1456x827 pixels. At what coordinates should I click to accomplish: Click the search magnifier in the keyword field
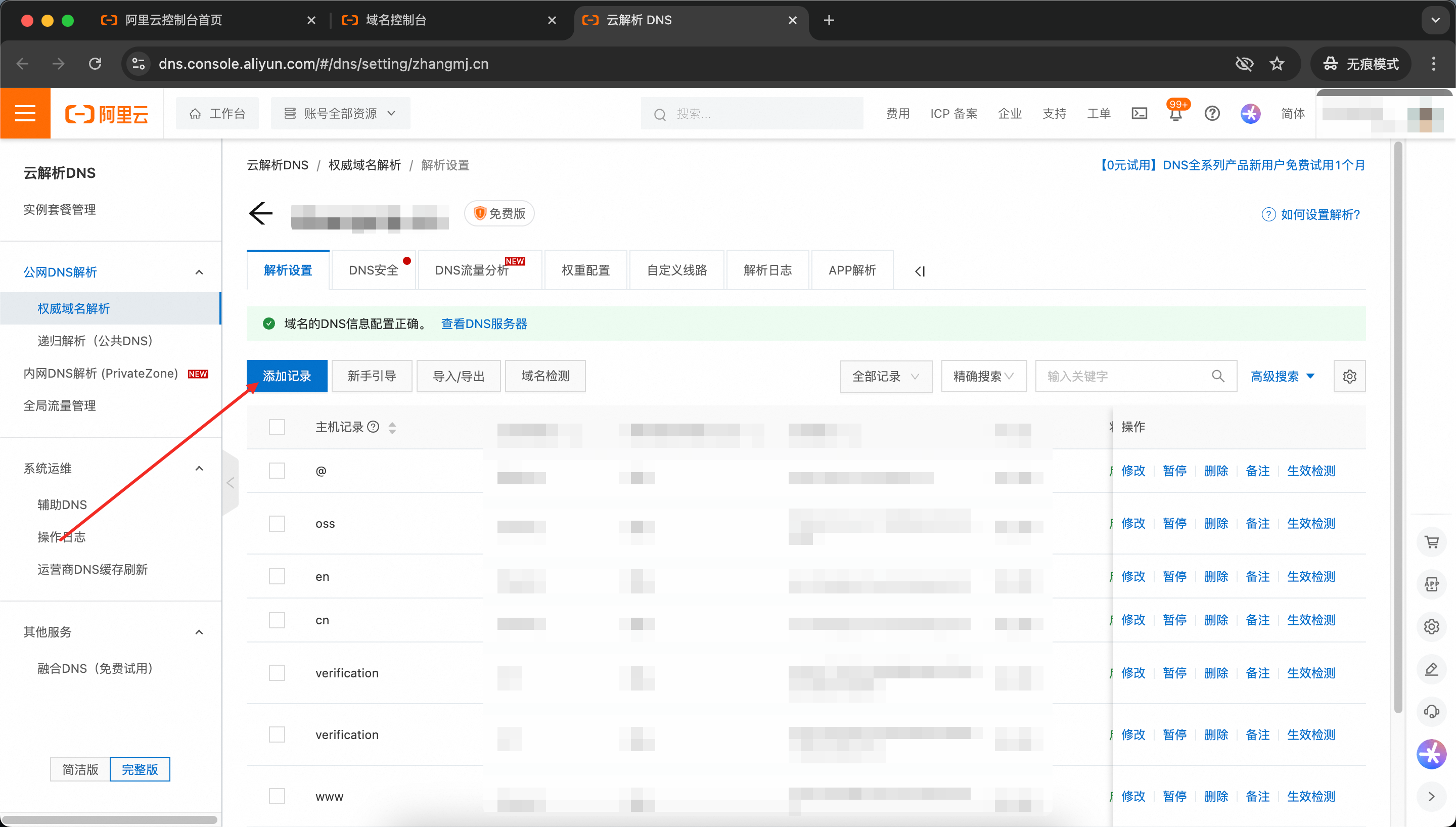coord(1217,376)
